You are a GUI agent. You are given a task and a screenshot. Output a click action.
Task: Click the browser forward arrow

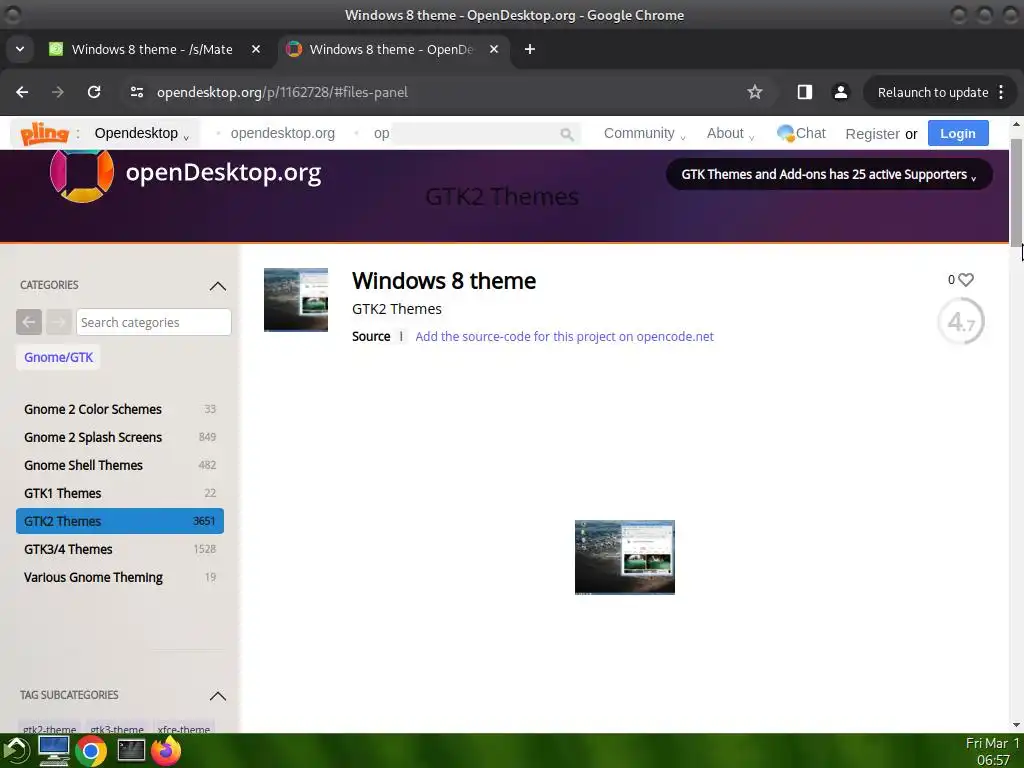point(57,92)
